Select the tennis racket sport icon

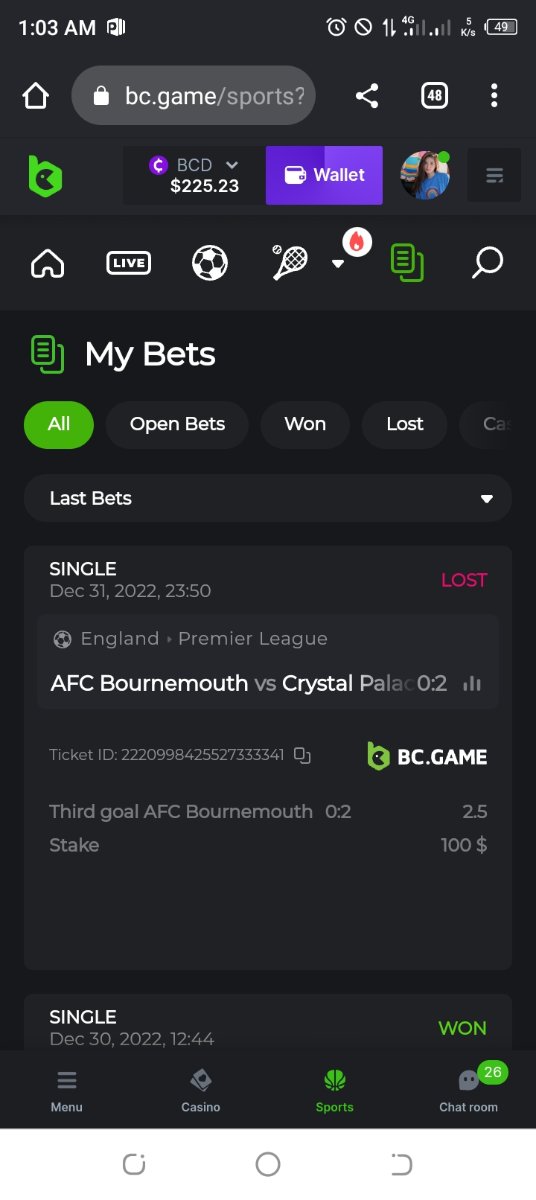click(289, 262)
